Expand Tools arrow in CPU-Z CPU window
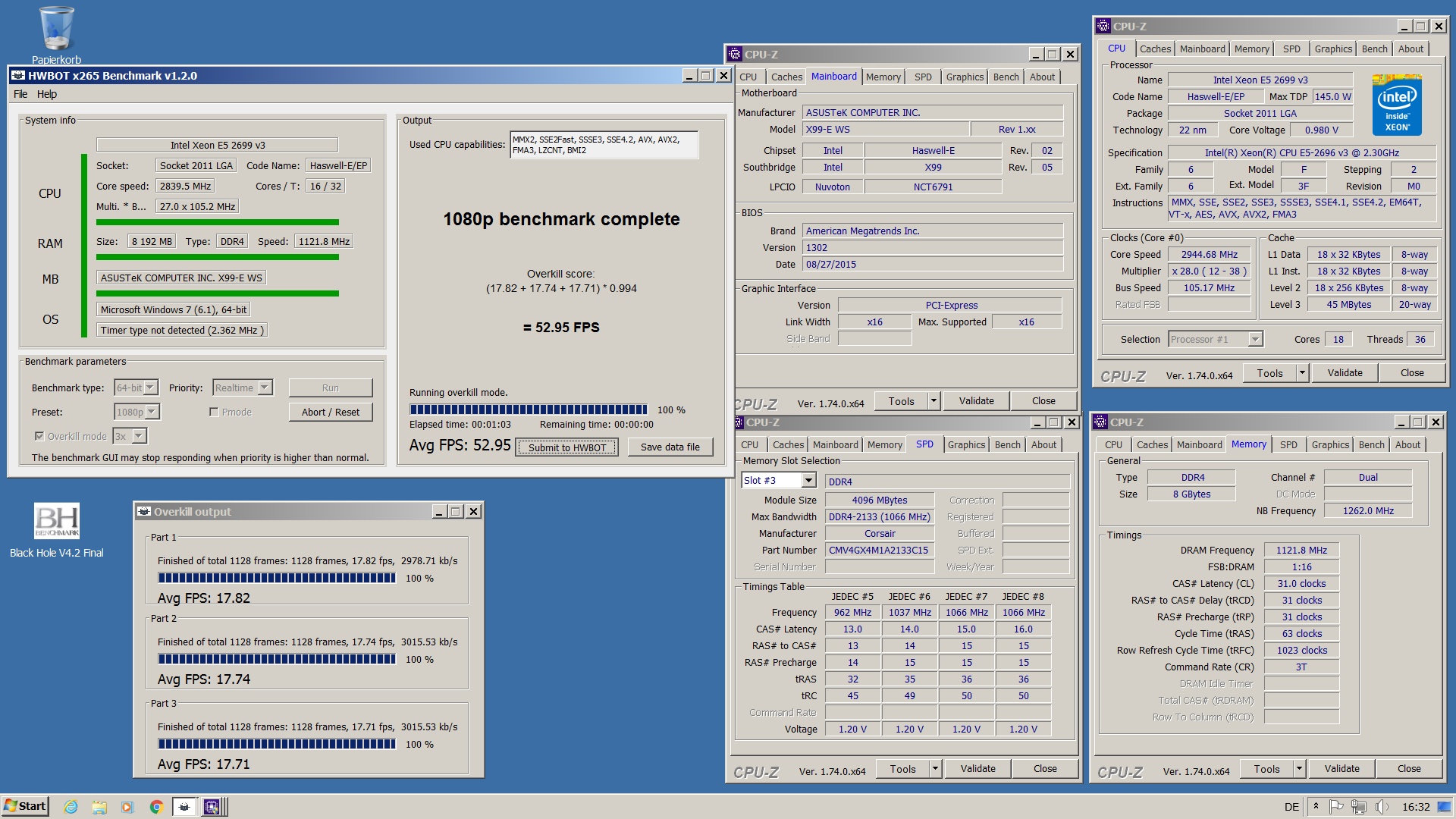 point(1303,373)
